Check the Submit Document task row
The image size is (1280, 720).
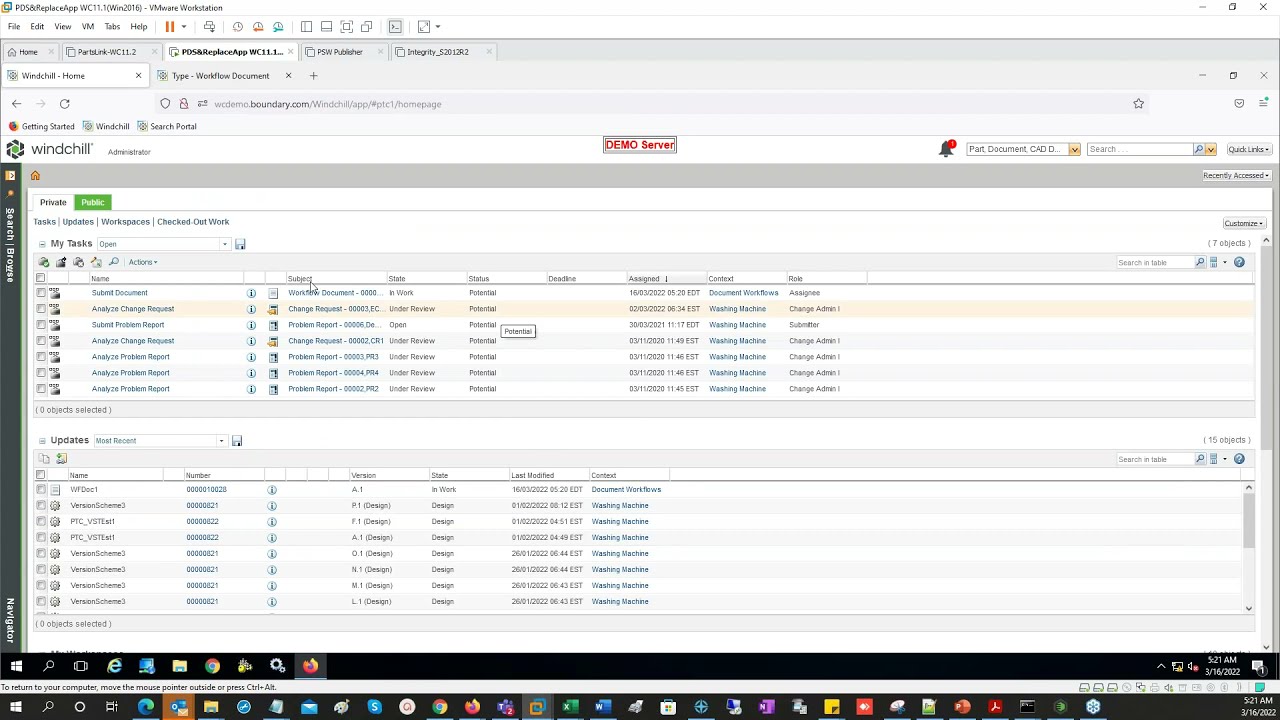41,293
